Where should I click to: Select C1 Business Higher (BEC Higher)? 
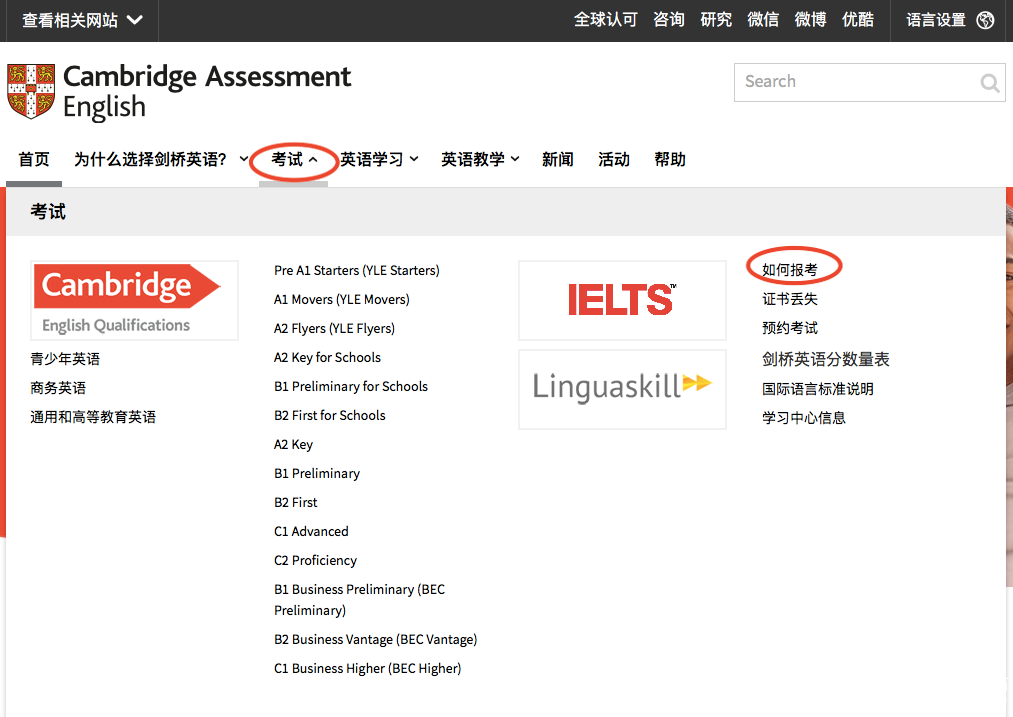tap(368, 669)
